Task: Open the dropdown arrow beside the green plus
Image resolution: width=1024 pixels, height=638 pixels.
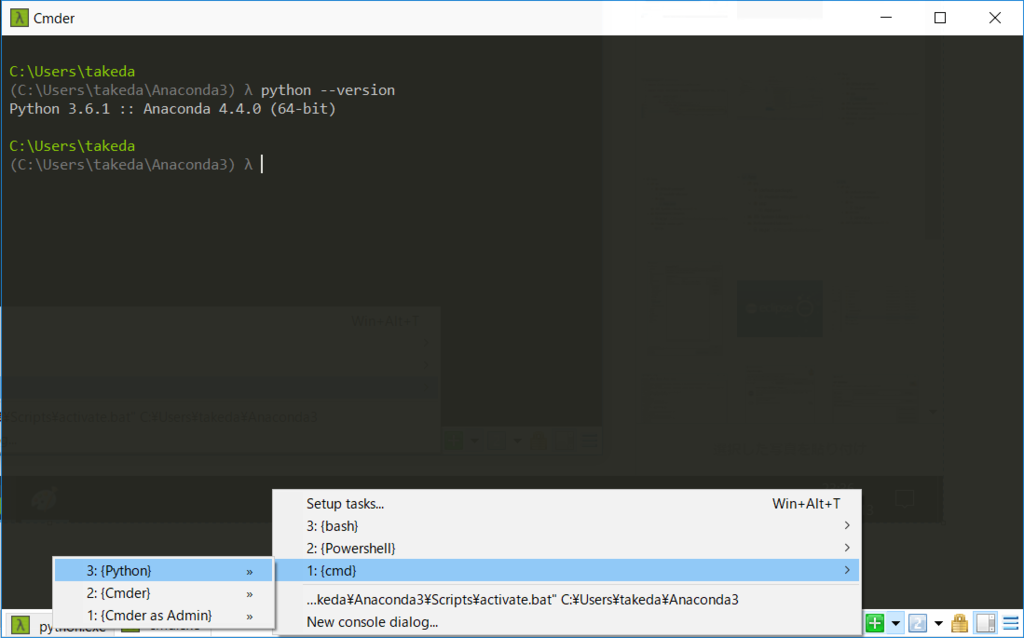Action: click(x=895, y=624)
